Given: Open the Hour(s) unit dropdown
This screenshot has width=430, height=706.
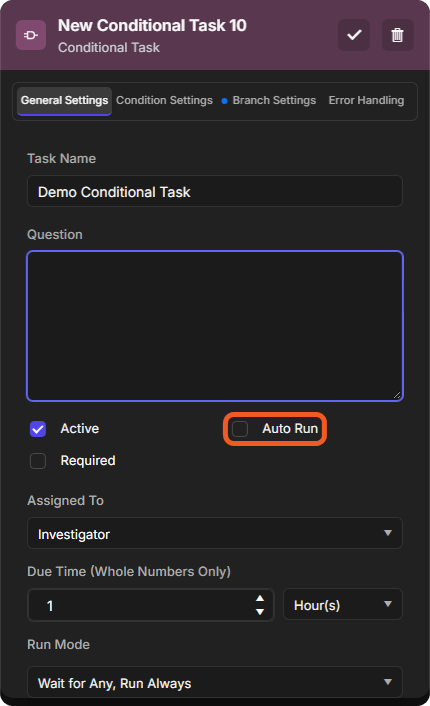Looking at the screenshot, I should click(x=343, y=605).
